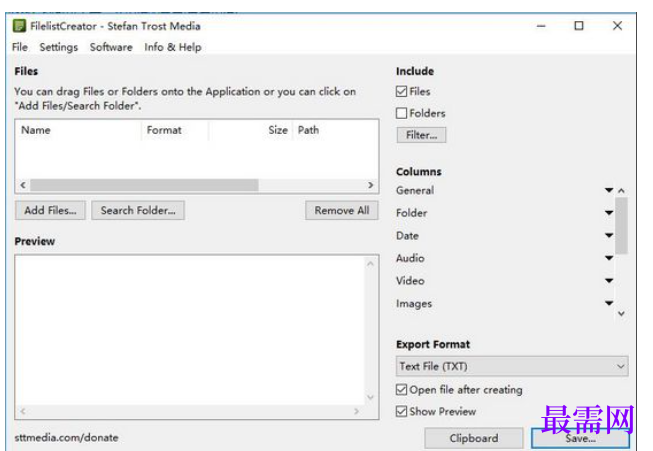653x451 pixels.
Task: Maximize the FilelistCreator window
Action: [x=579, y=26]
